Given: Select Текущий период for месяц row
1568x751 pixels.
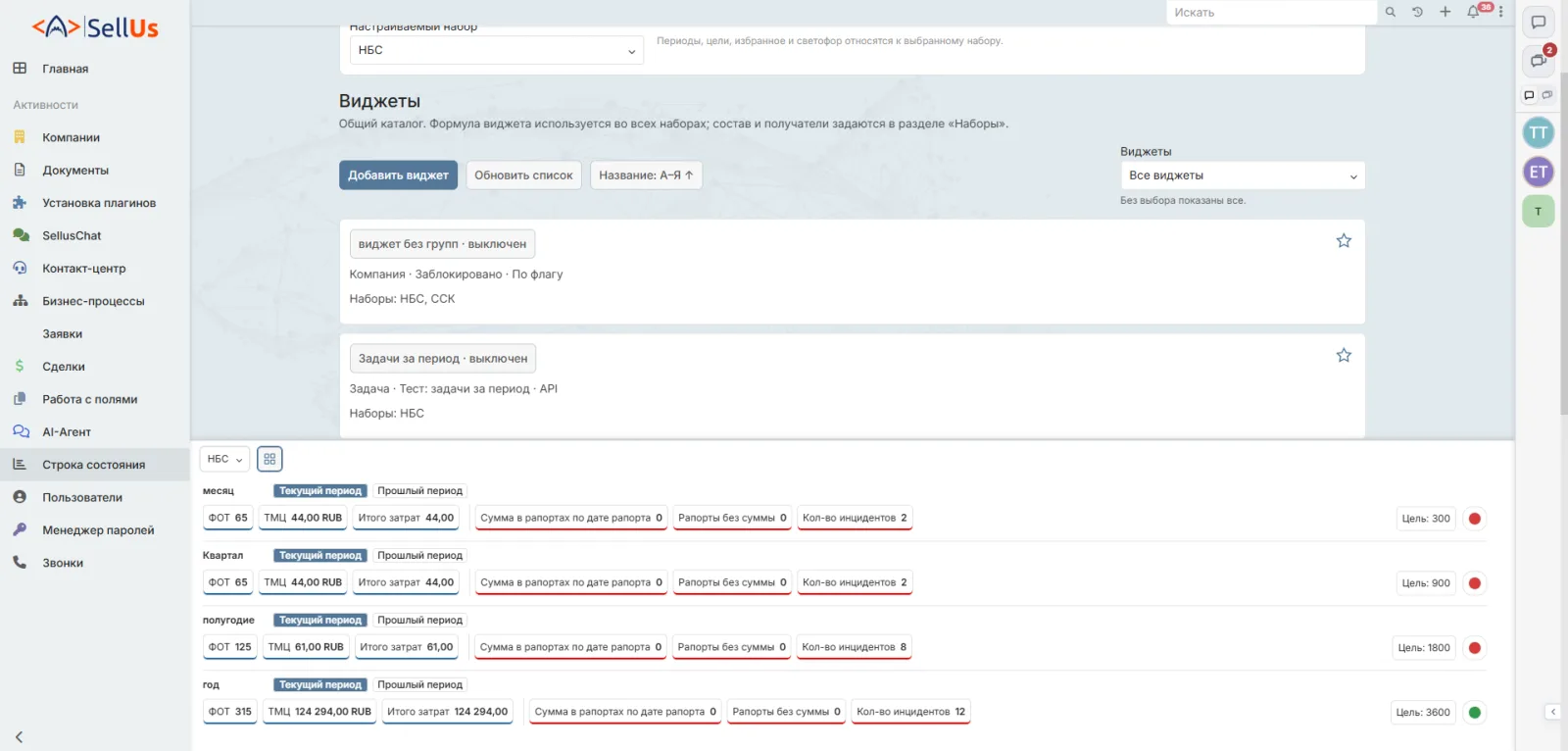Looking at the screenshot, I should click(320, 491).
